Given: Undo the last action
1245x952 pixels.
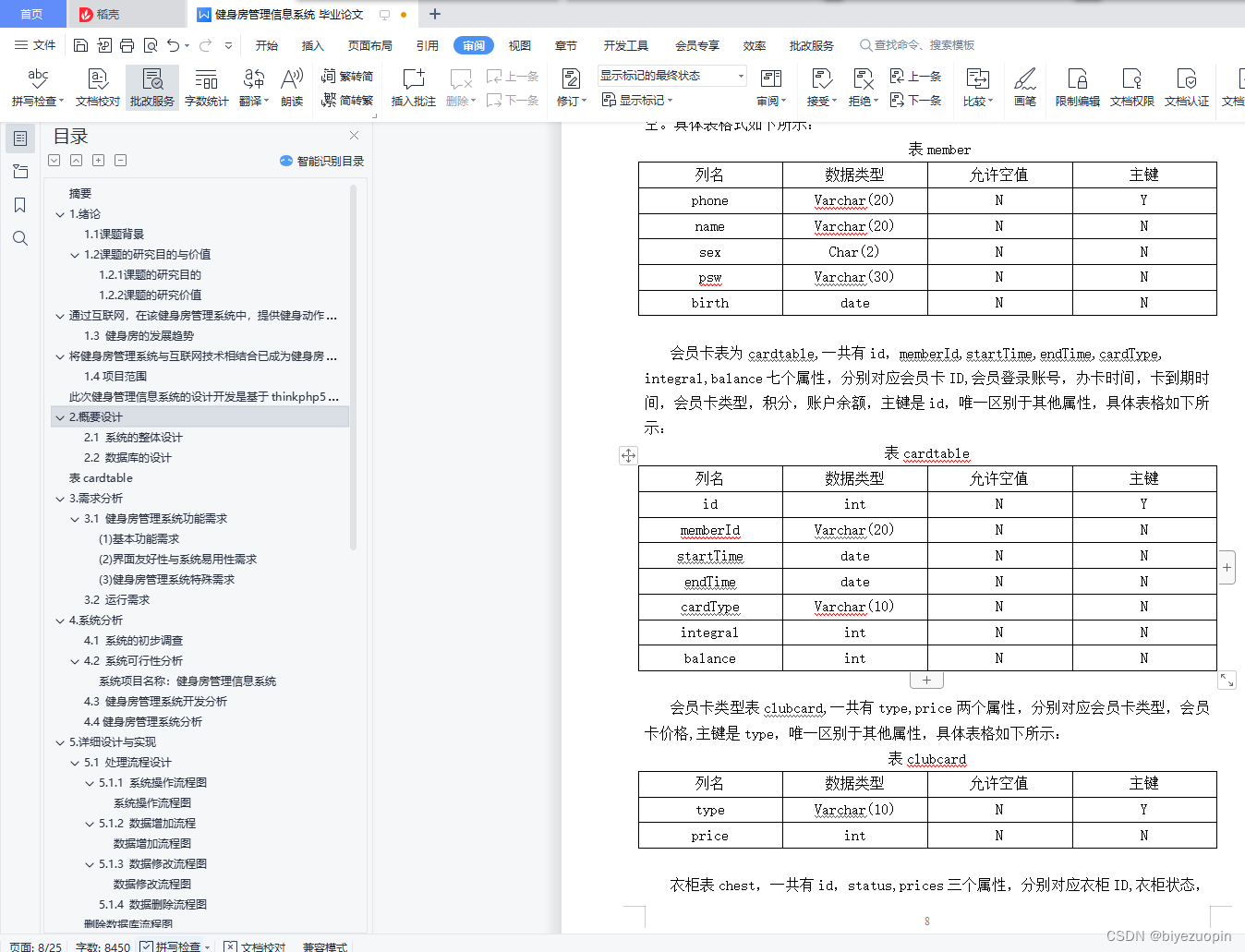Looking at the screenshot, I should pos(173,45).
